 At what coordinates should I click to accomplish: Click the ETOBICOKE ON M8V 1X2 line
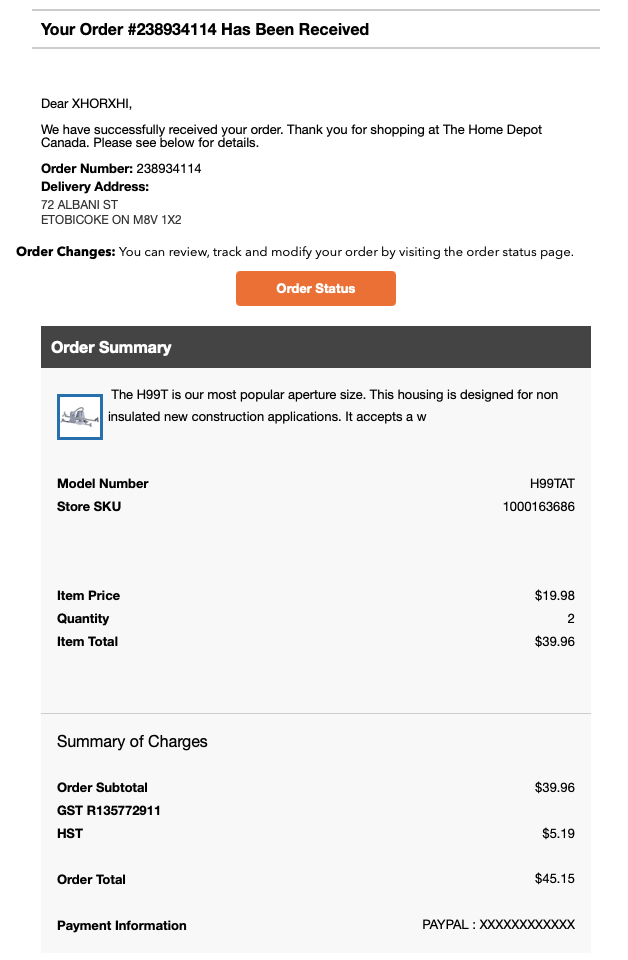[111, 220]
